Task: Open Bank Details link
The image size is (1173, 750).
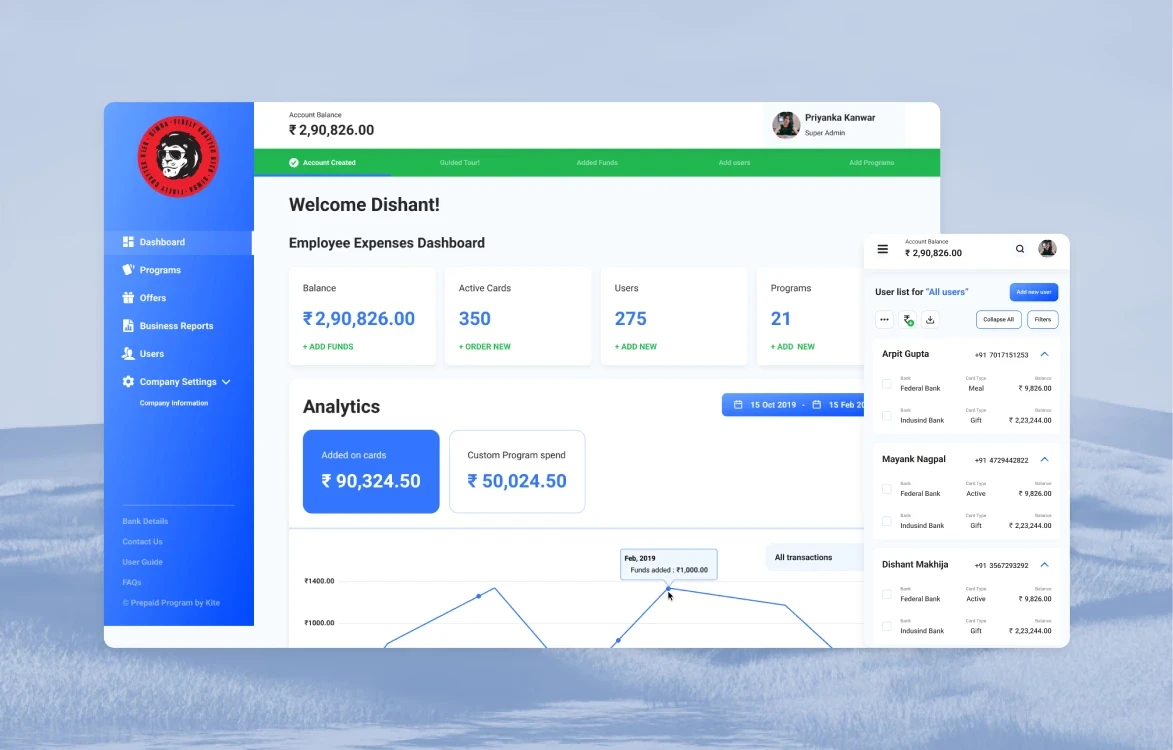Action: 145,521
